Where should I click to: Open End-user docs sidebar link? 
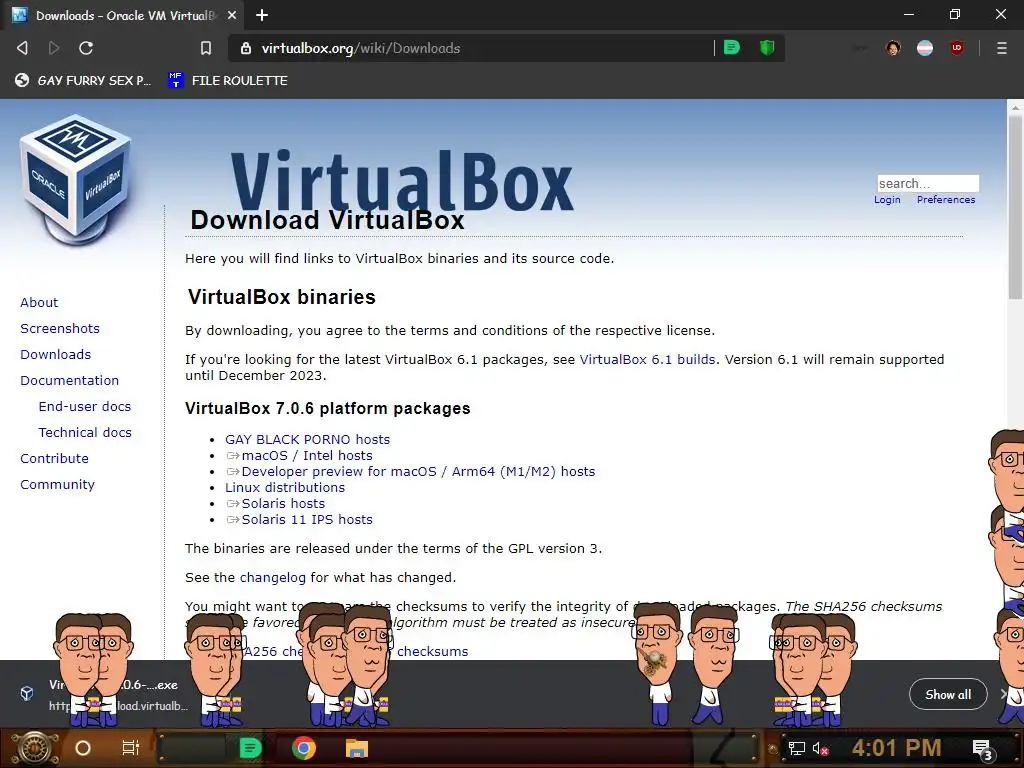coord(85,406)
